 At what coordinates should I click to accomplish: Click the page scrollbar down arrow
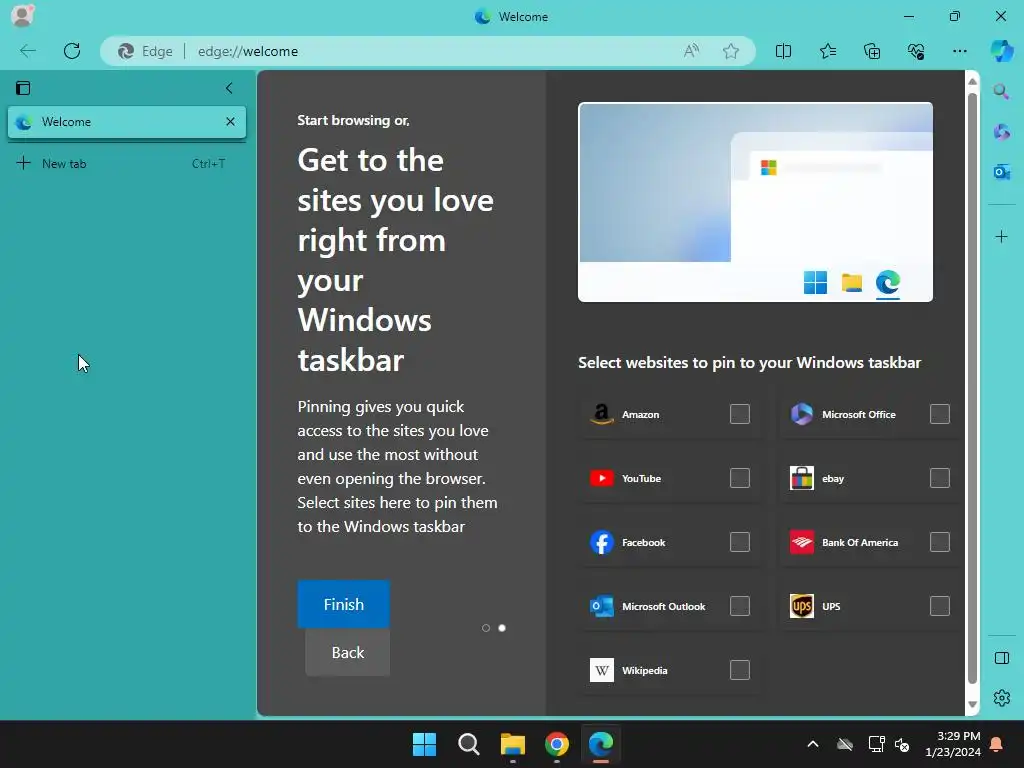point(972,704)
